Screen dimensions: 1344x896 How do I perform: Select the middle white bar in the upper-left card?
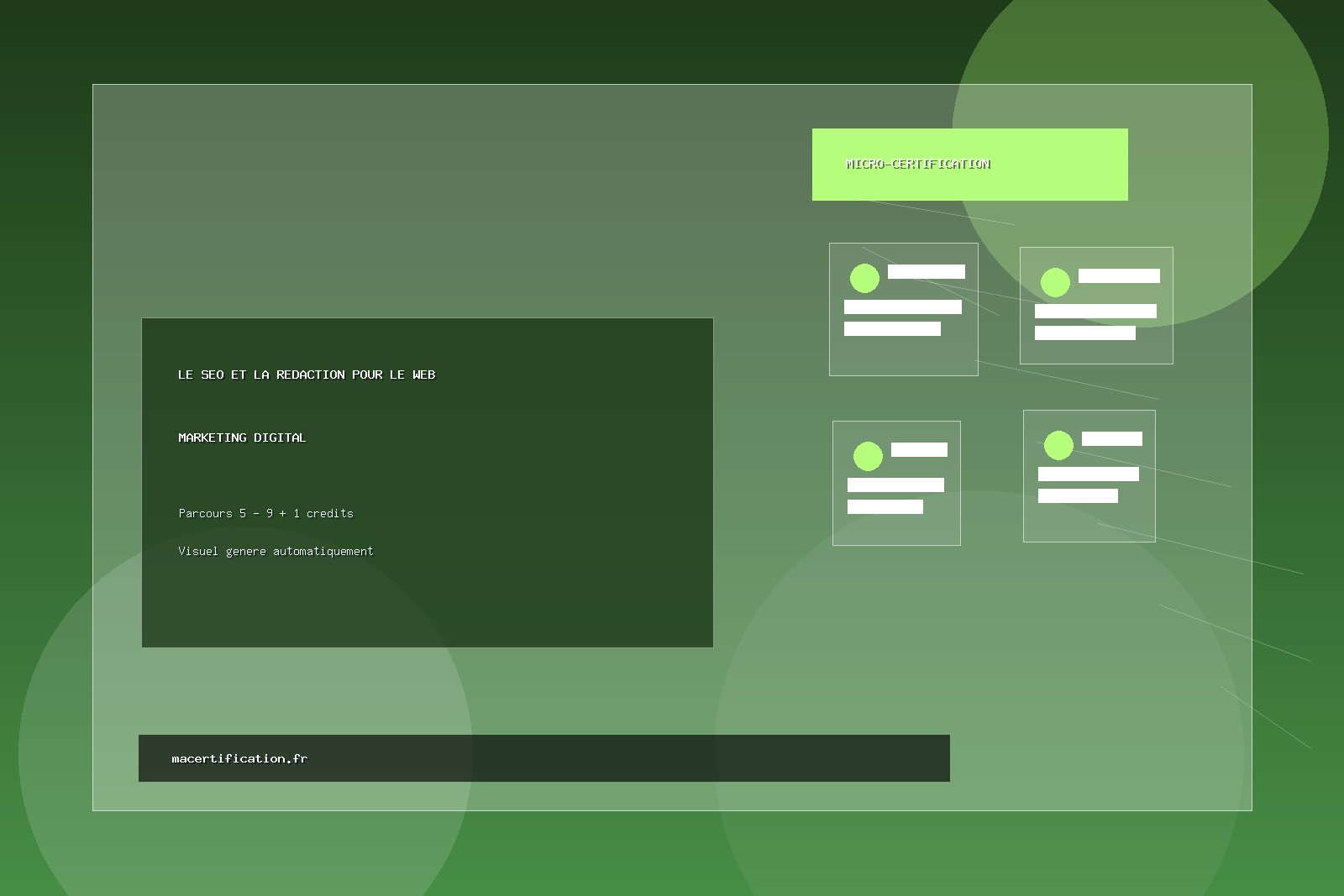902,307
